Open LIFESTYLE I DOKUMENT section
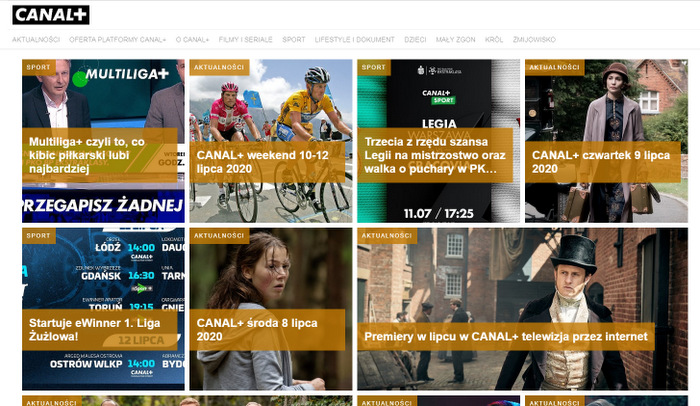This screenshot has height=406, width=700. [354, 40]
